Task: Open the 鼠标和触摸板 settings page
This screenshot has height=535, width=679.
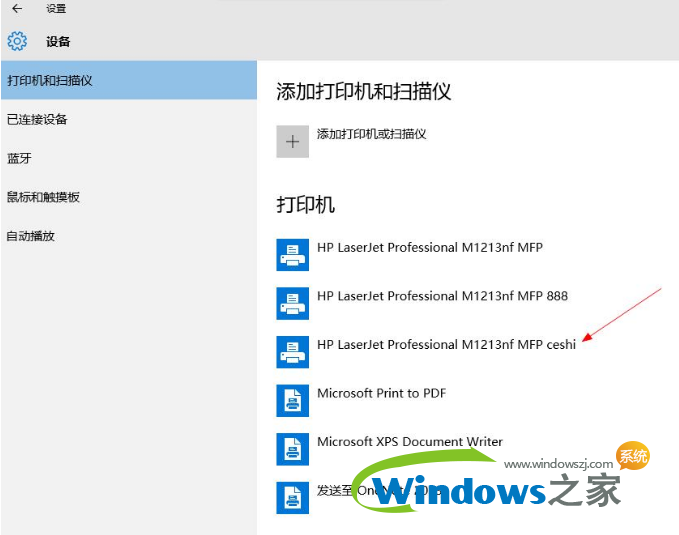Action: tap(129, 197)
